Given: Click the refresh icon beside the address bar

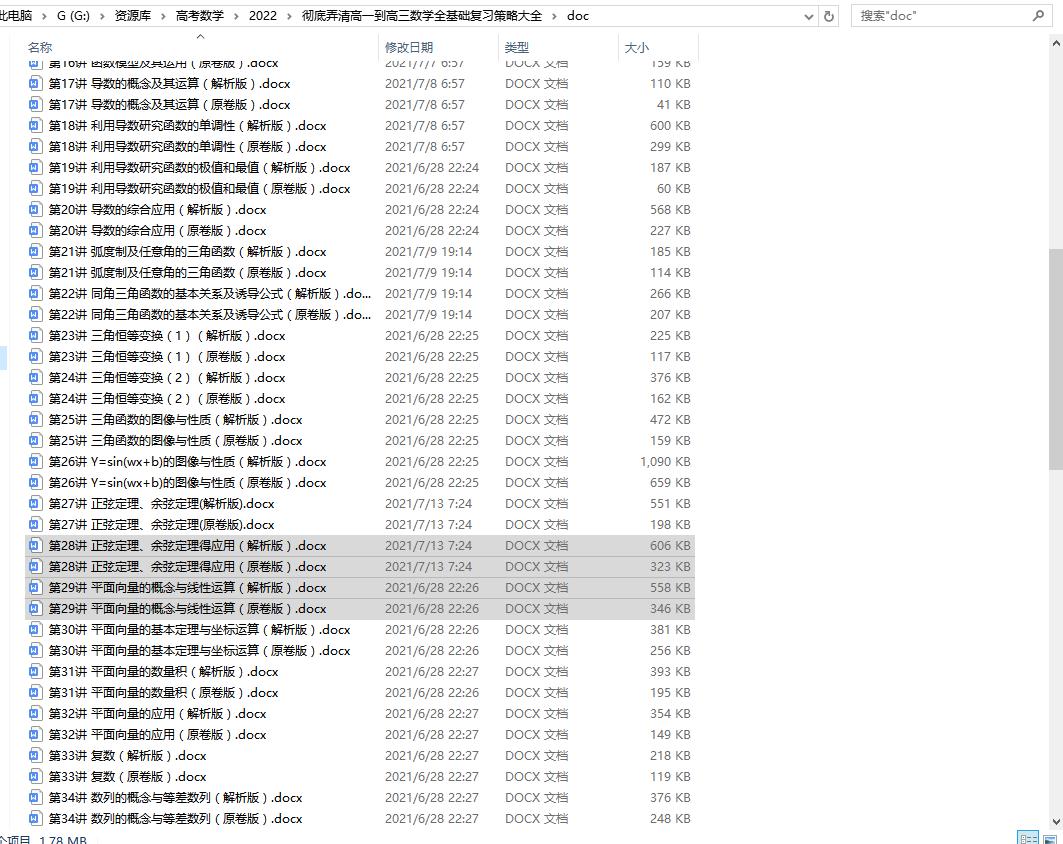Looking at the screenshot, I should pyautogui.click(x=828, y=16).
